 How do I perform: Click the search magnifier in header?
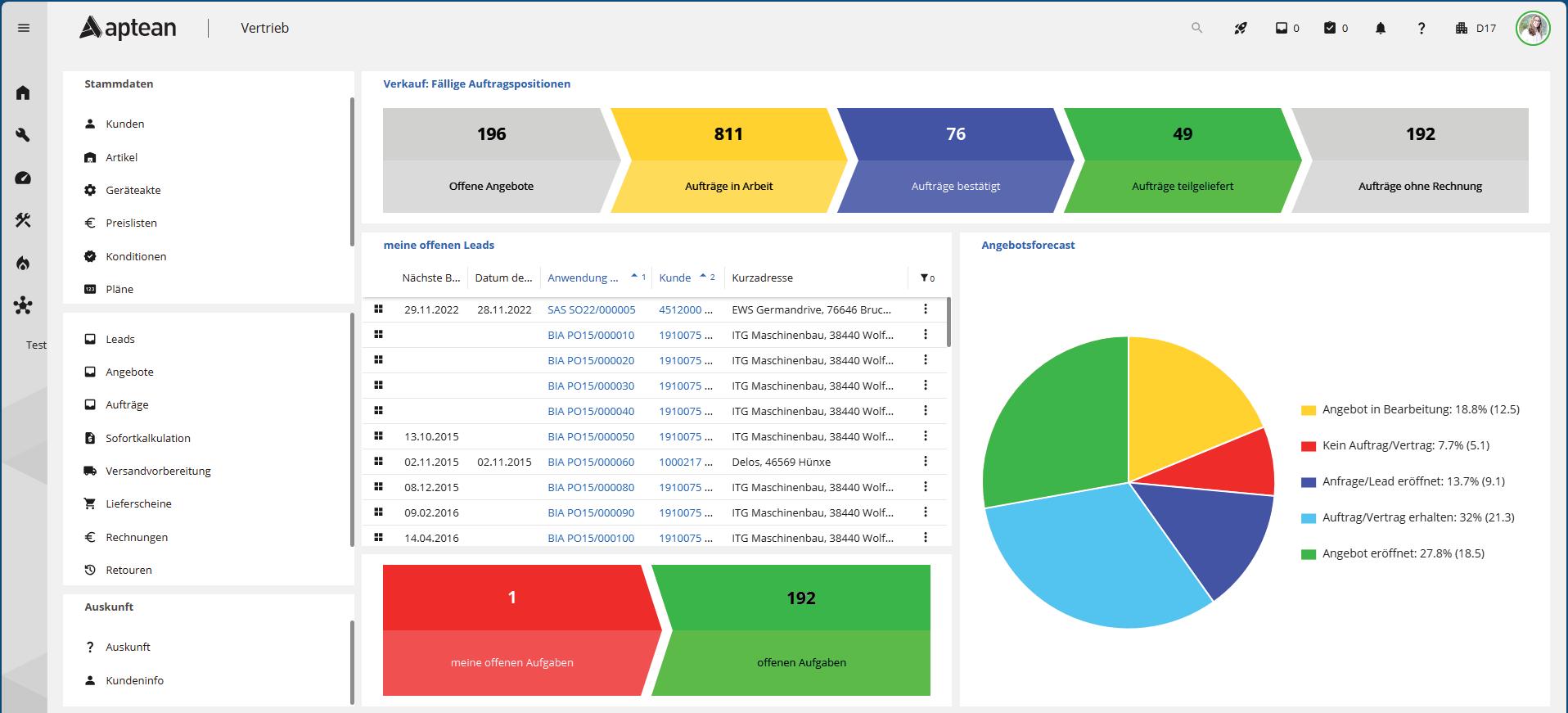[x=1196, y=28]
